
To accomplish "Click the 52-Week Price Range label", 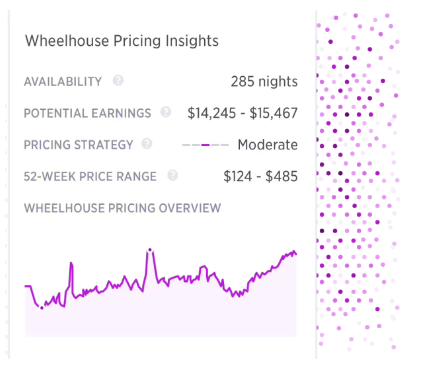I will click(90, 176).
